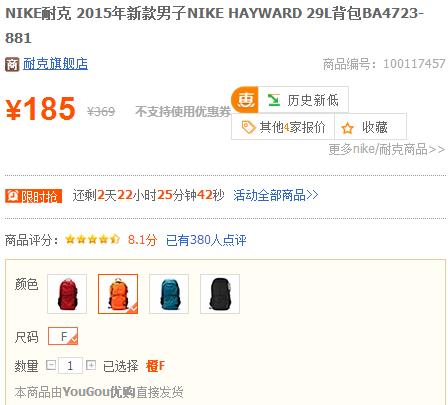Viewport: 448px width, 405px height.
Task: Open 活动全部商品 promotion link
Action: (276, 195)
